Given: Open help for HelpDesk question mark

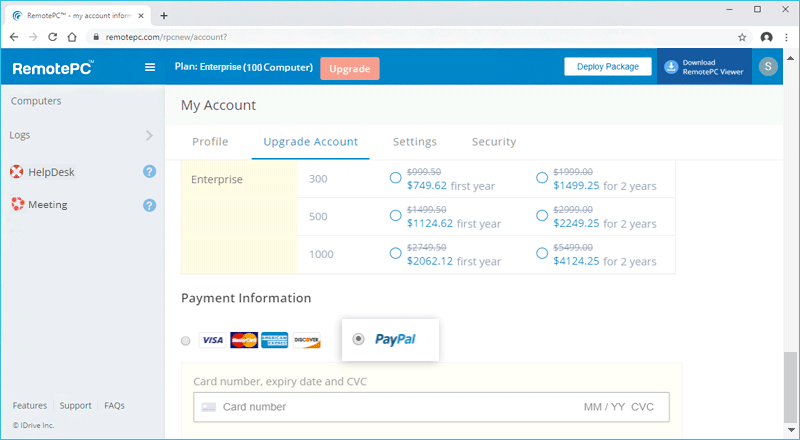Looking at the screenshot, I should (149, 172).
